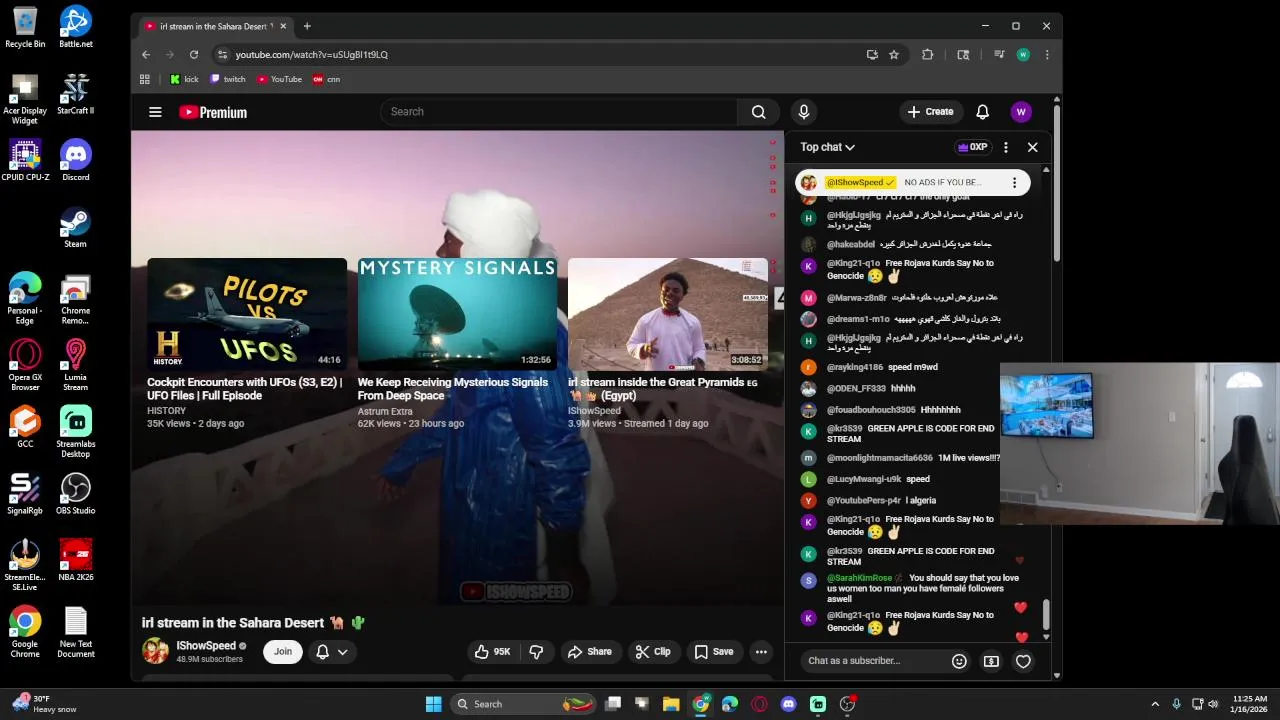This screenshot has width=1280, height=720.
Task: Click the live chat scrollbar thumb
Action: coord(1046,614)
